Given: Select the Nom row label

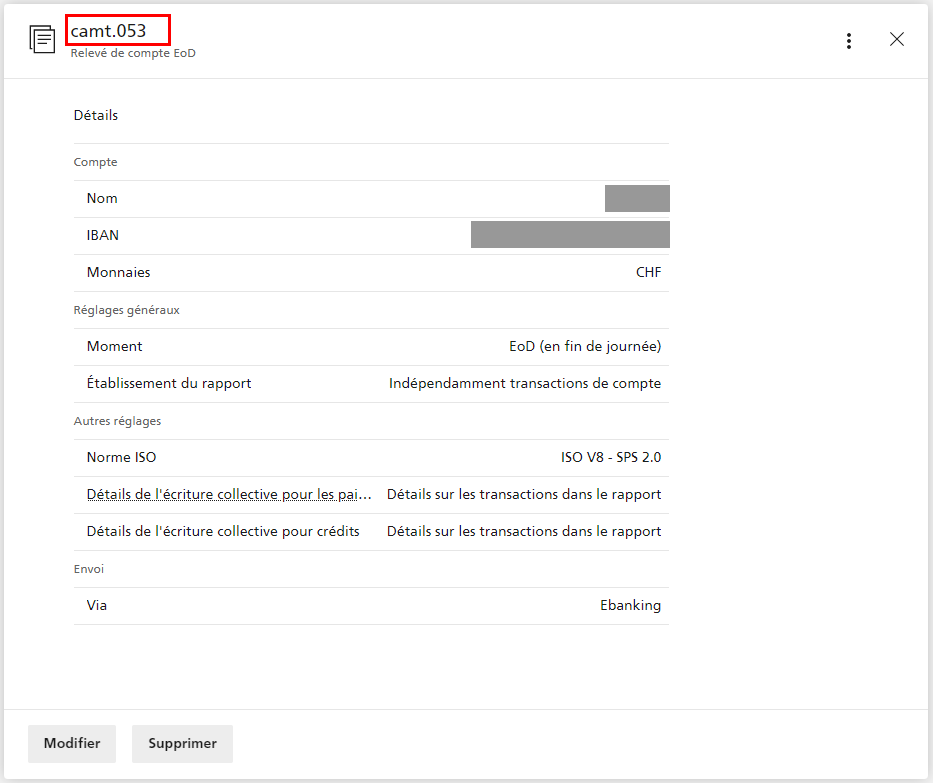Looking at the screenshot, I should coord(102,198).
